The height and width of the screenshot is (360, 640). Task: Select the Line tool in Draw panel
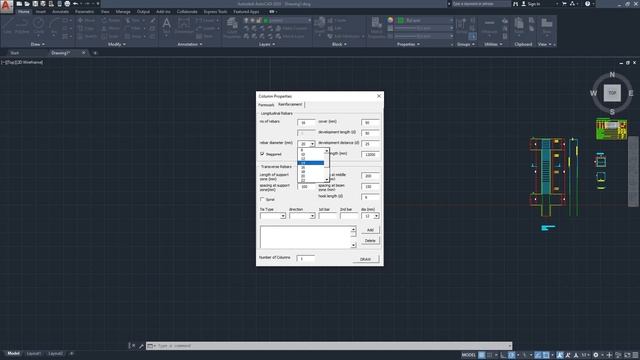(x=7, y=25)
